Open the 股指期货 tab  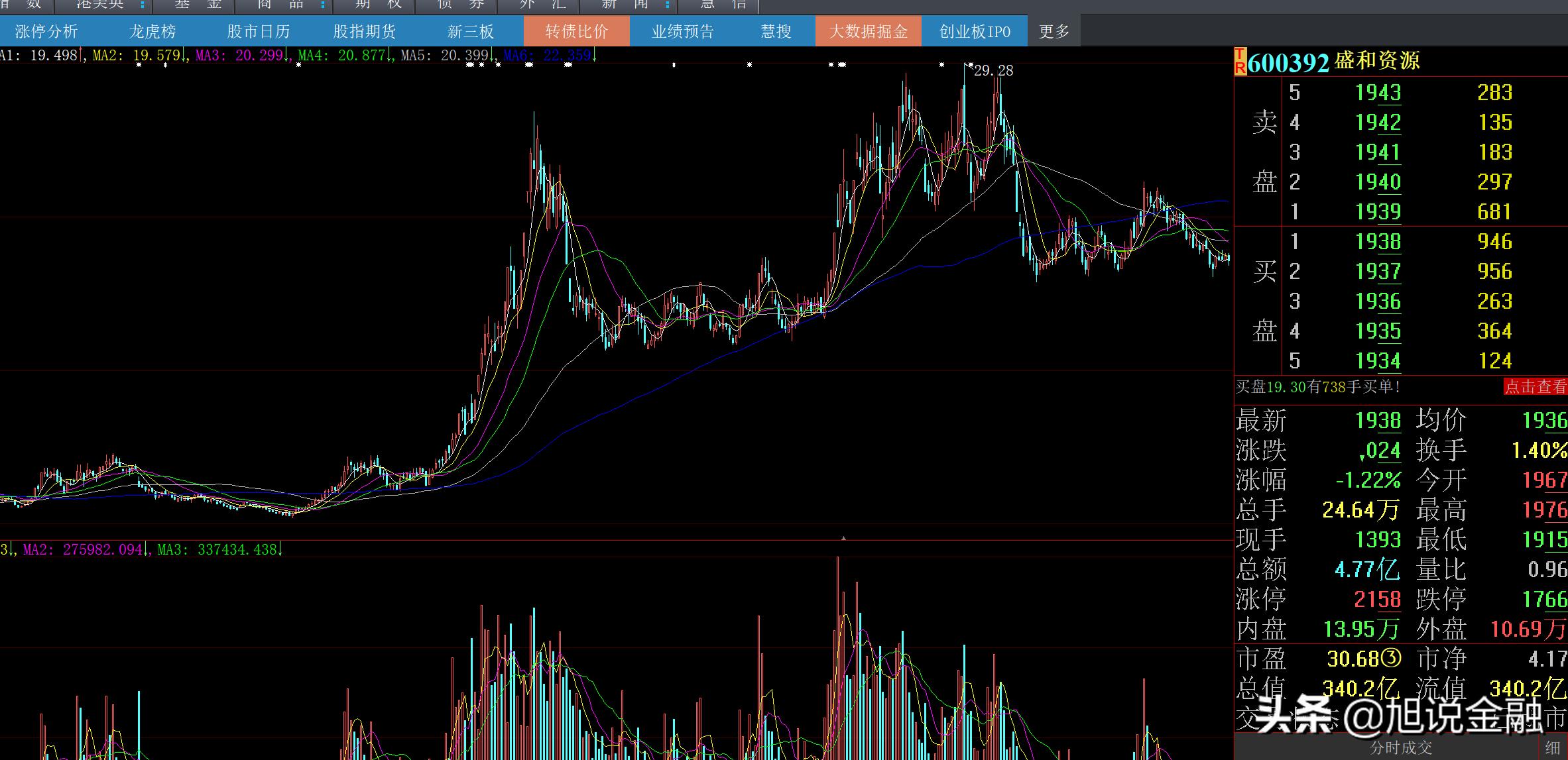(x=365, y=31)
